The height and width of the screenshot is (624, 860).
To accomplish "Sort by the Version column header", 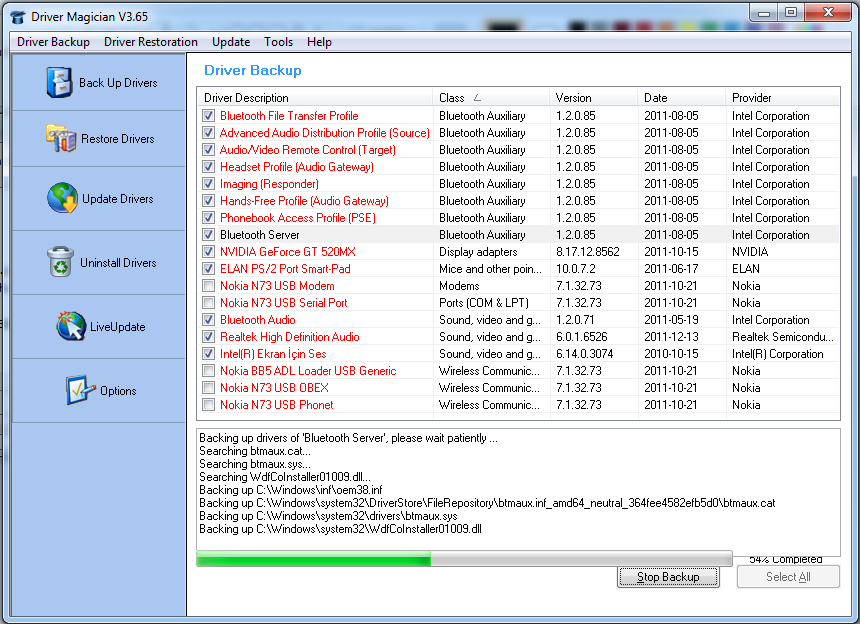I will pos(593,98).
